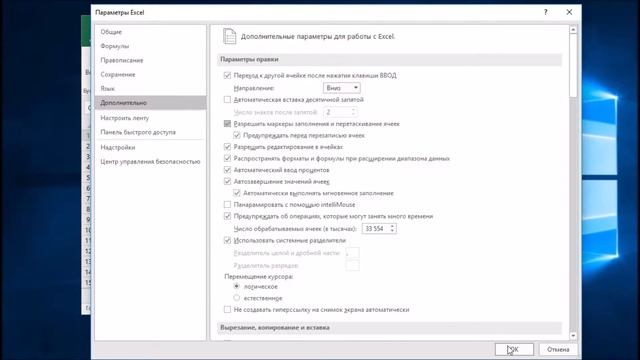
Task: Click the stepper arrows of the 33 554 field
Action: coord(392,229)
